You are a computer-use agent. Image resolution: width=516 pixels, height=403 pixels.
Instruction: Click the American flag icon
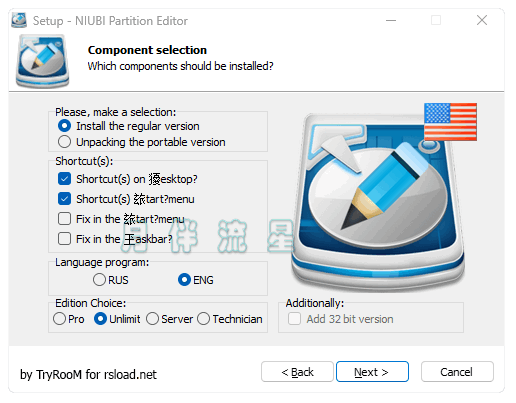pyautogui.click(x=450, y=122)
